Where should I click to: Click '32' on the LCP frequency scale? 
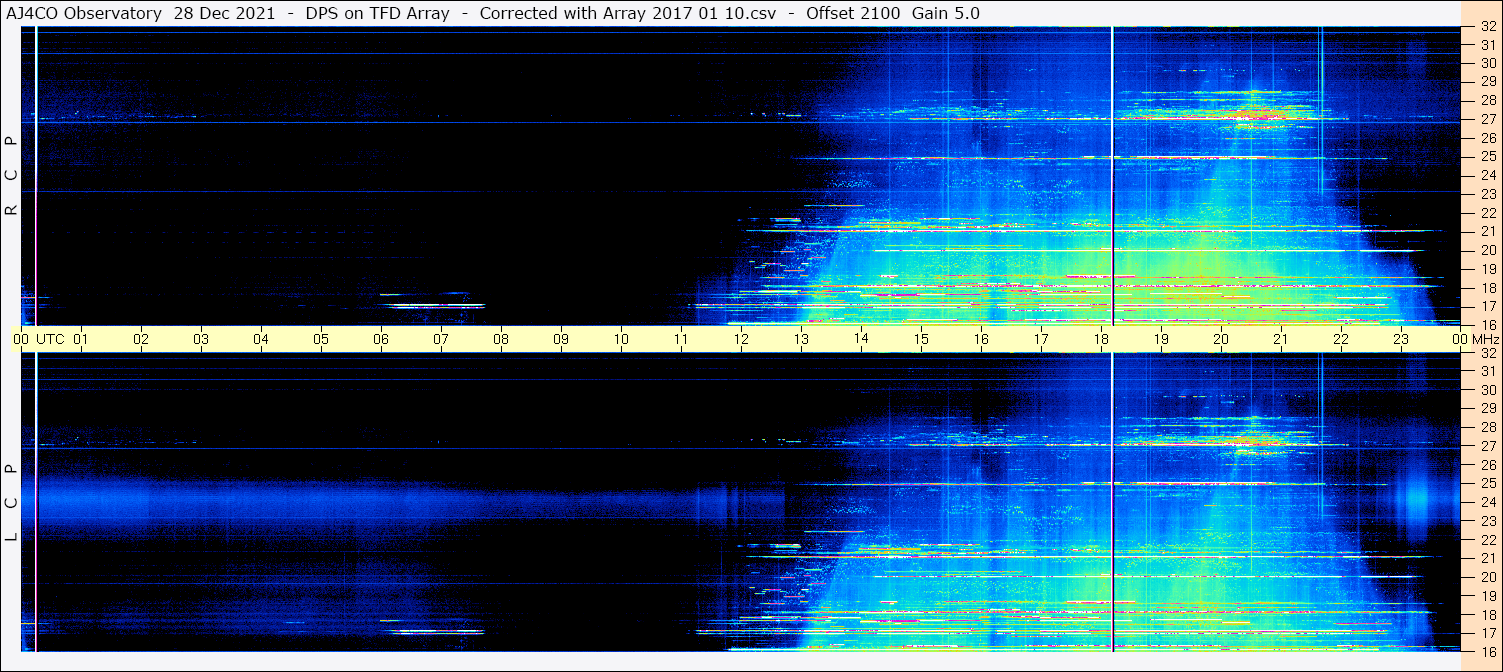(x=1487, y=353)
